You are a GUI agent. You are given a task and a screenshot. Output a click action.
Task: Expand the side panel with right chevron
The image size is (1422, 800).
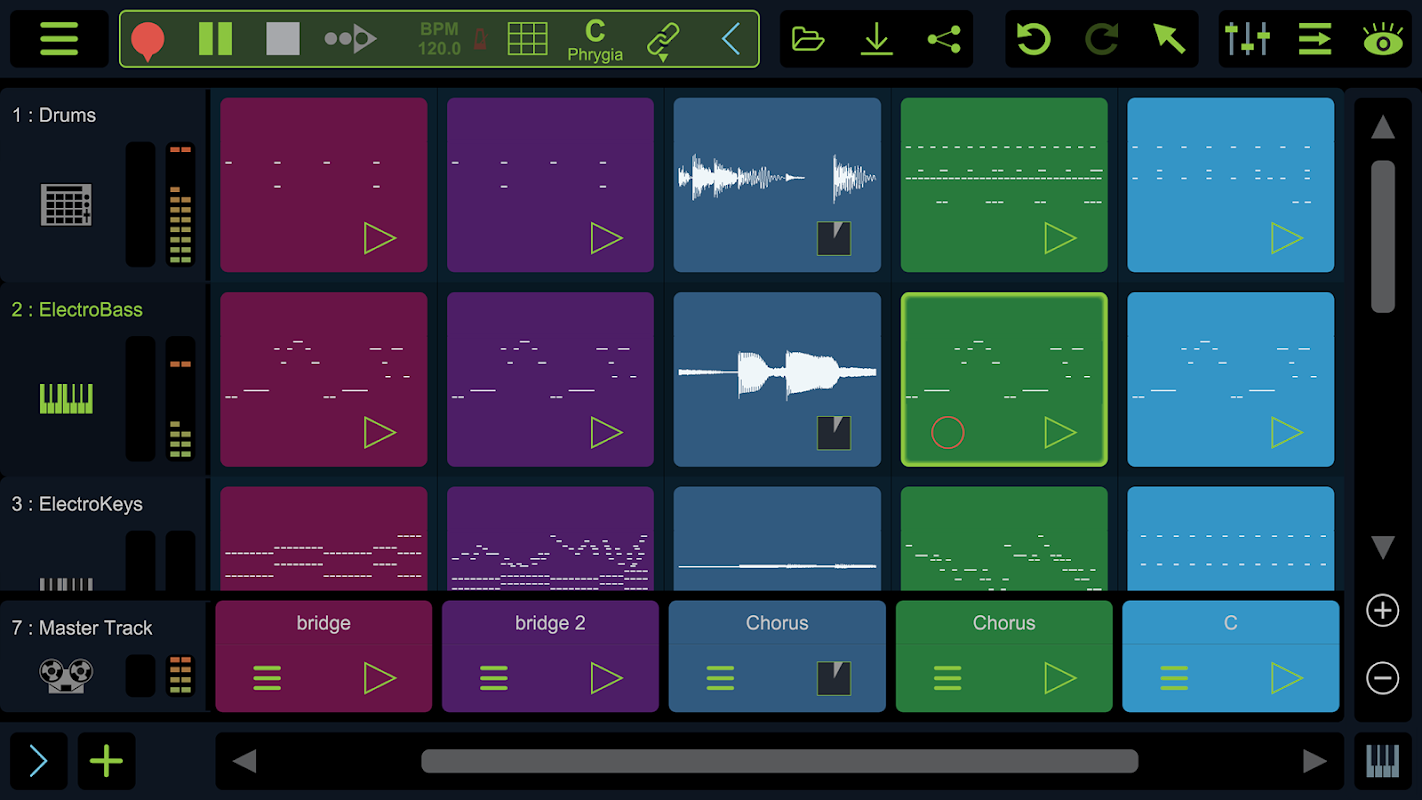tap(38, 762)
